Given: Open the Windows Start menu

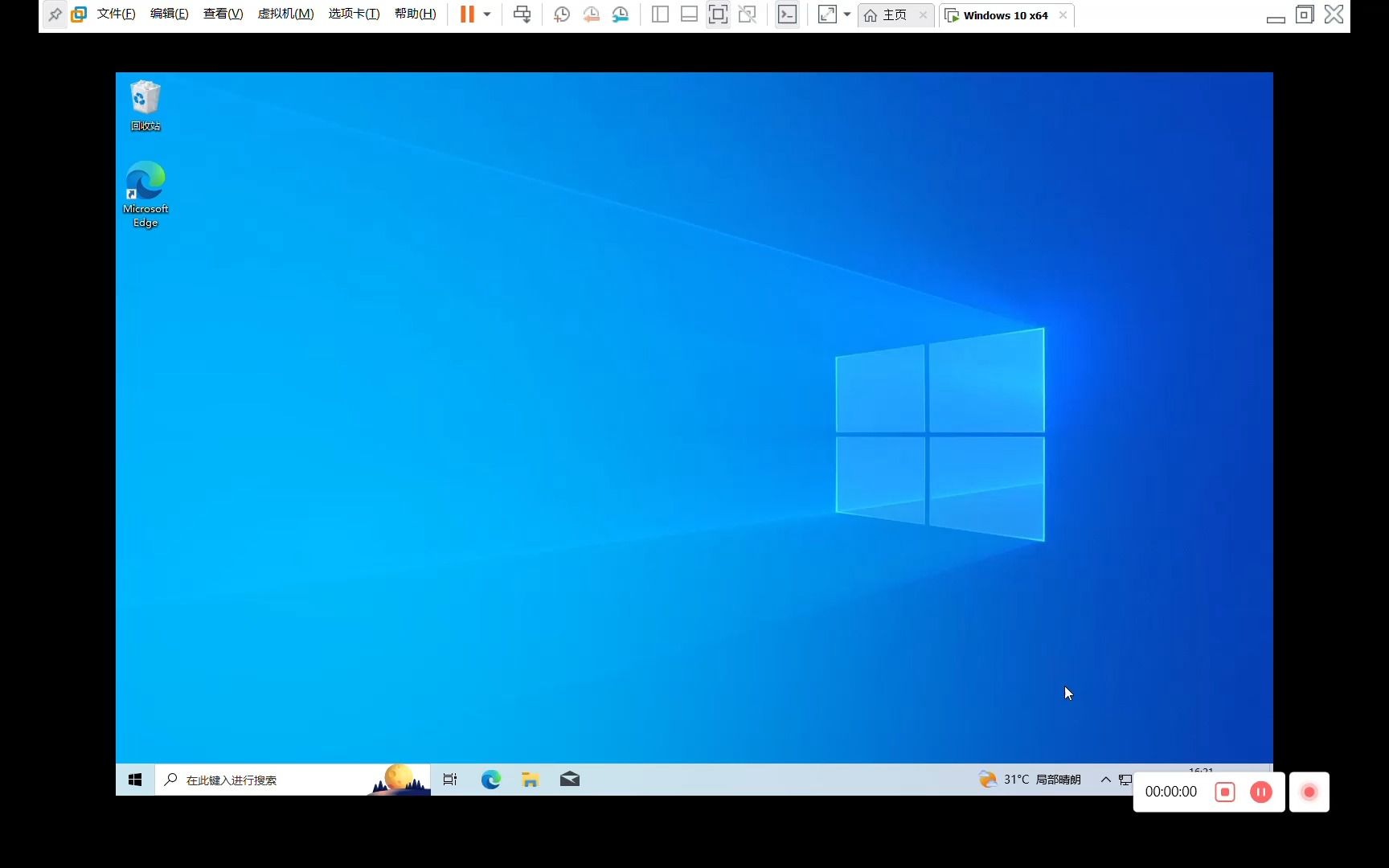Looking at the screenshot, I should tap(135, 780).
